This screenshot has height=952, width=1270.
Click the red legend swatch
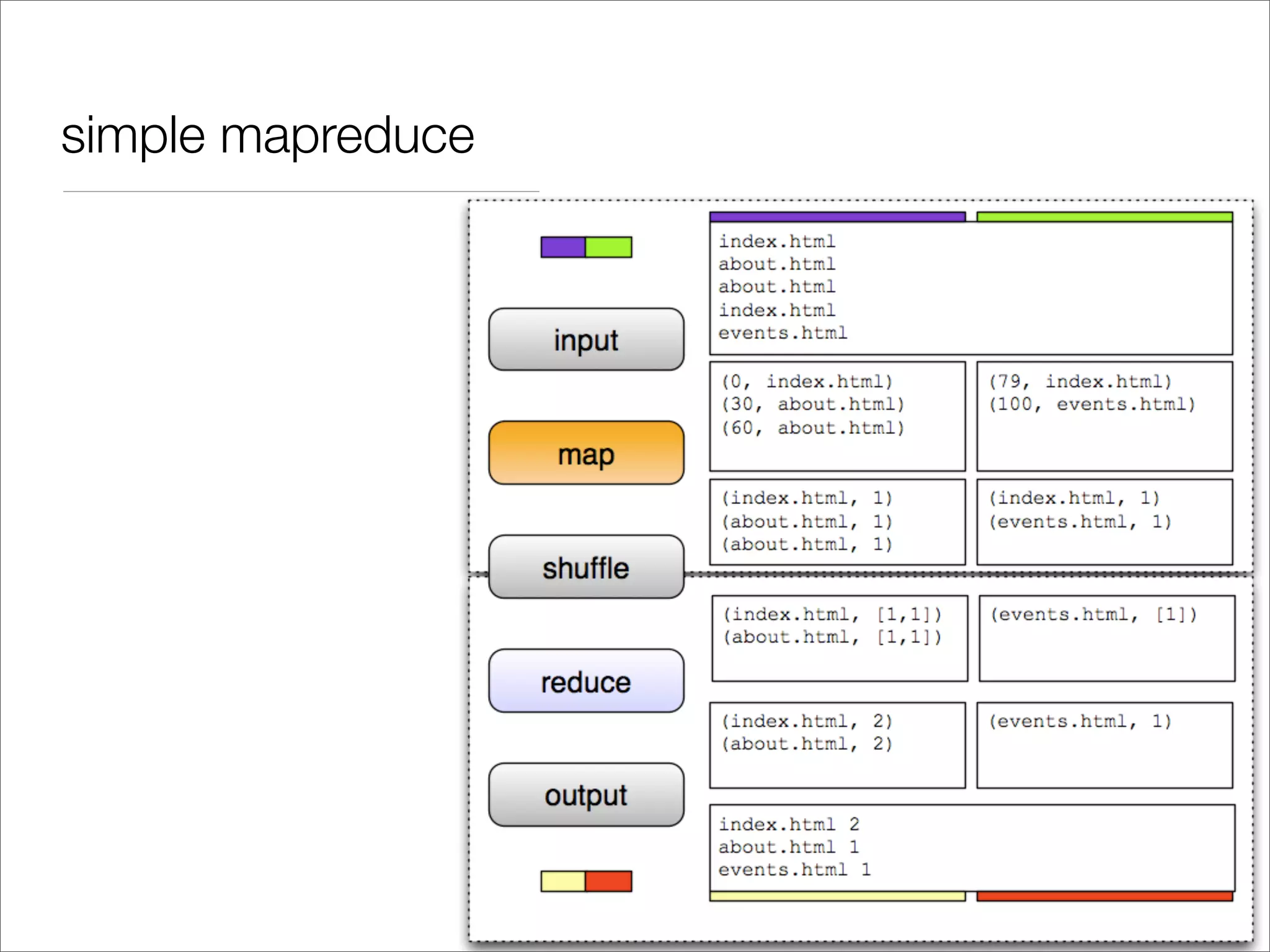pyautogui.click(x=608, y=881)
